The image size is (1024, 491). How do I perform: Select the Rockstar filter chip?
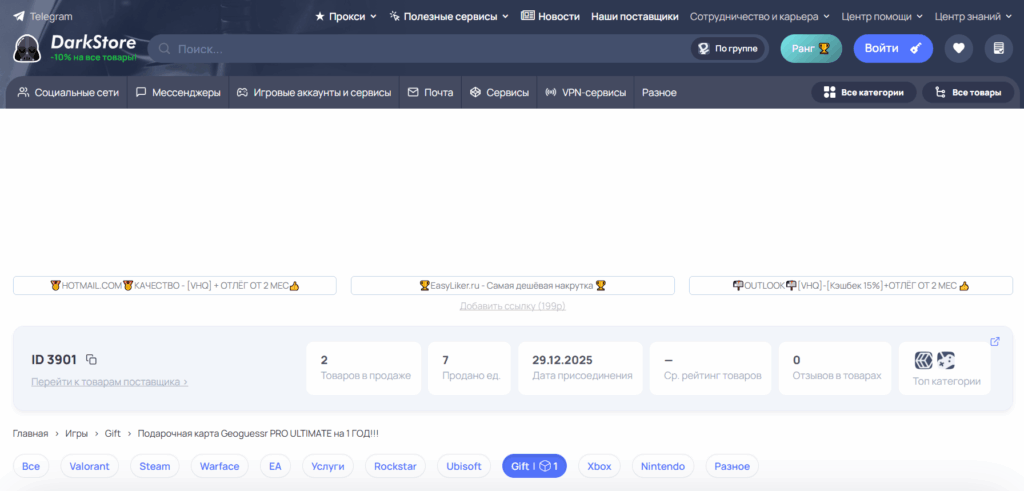[x=395, y=466]
